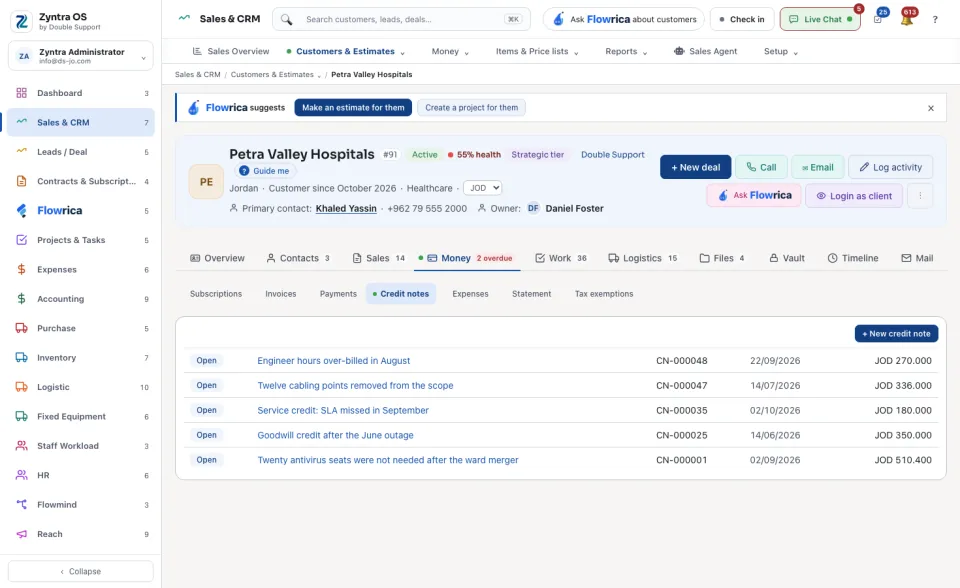The height and width of the screenshot is (588, 960).
Task: Open the Sales tab with 14 items
Action: point(378,258)
